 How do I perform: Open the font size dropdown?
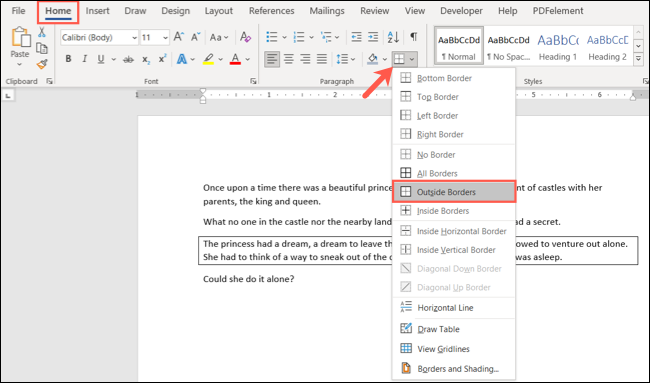pos(154,38)
